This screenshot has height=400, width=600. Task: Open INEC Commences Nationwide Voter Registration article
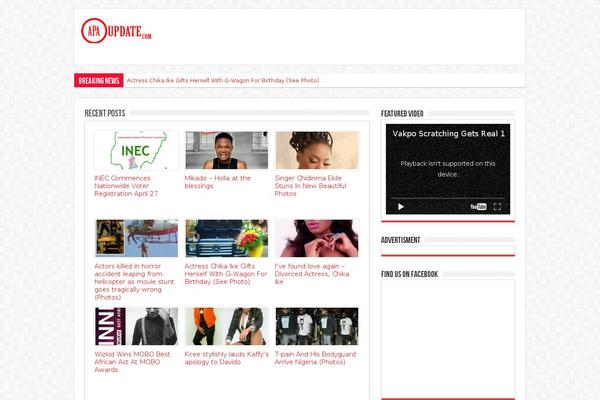pyautogui.click(x=126, y=186)
